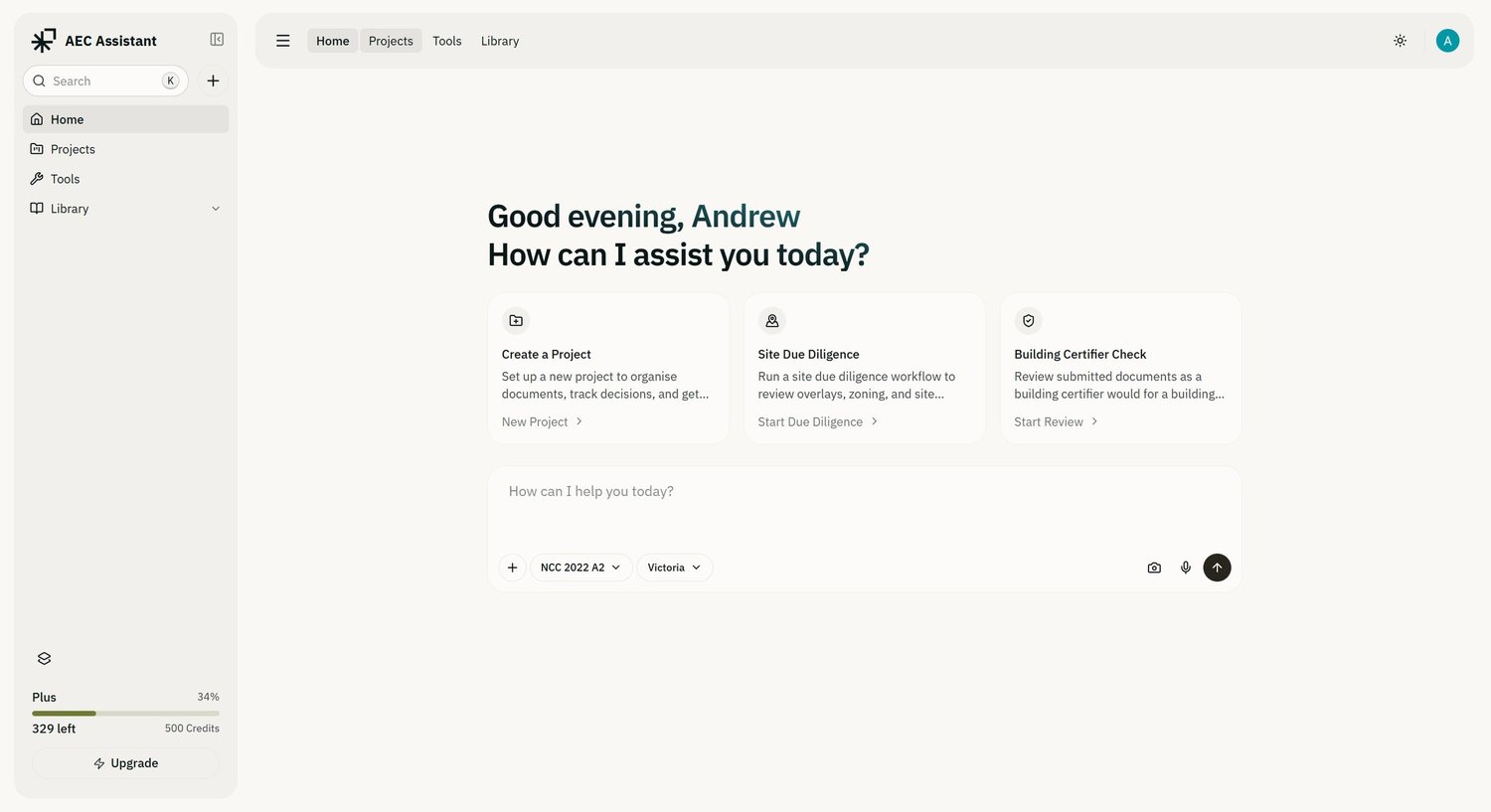Click the Create a Project folder icon
Screen dimensions: 1491x812
coord(516,321)
